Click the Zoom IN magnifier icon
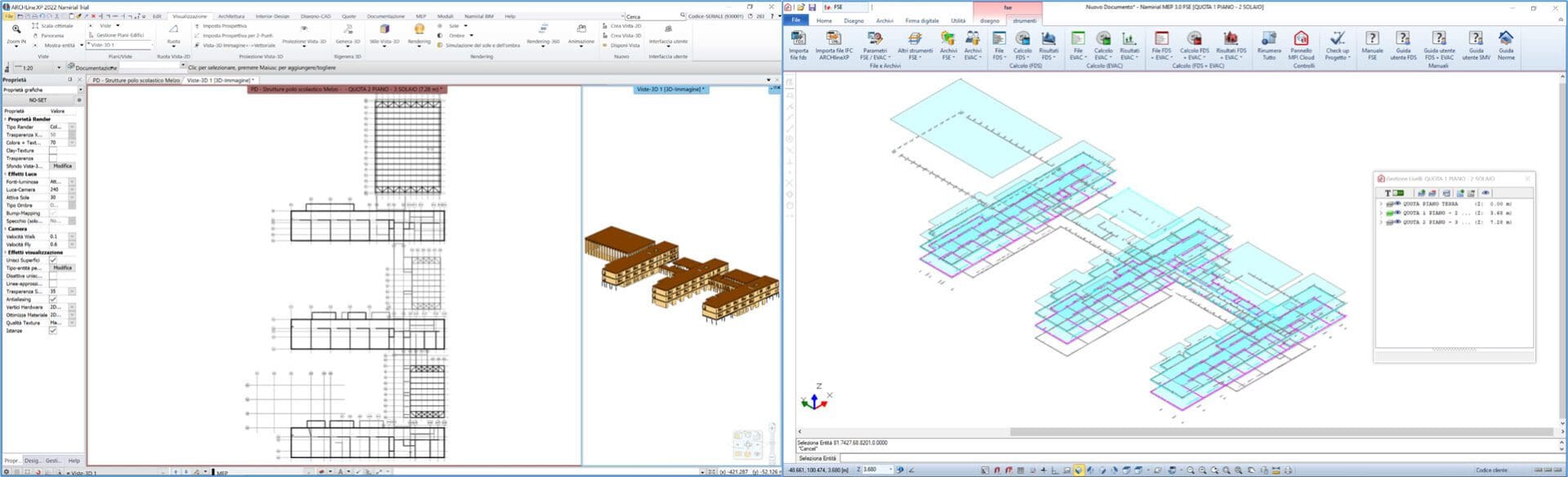1568x477 pixels. tap(16, 30)
